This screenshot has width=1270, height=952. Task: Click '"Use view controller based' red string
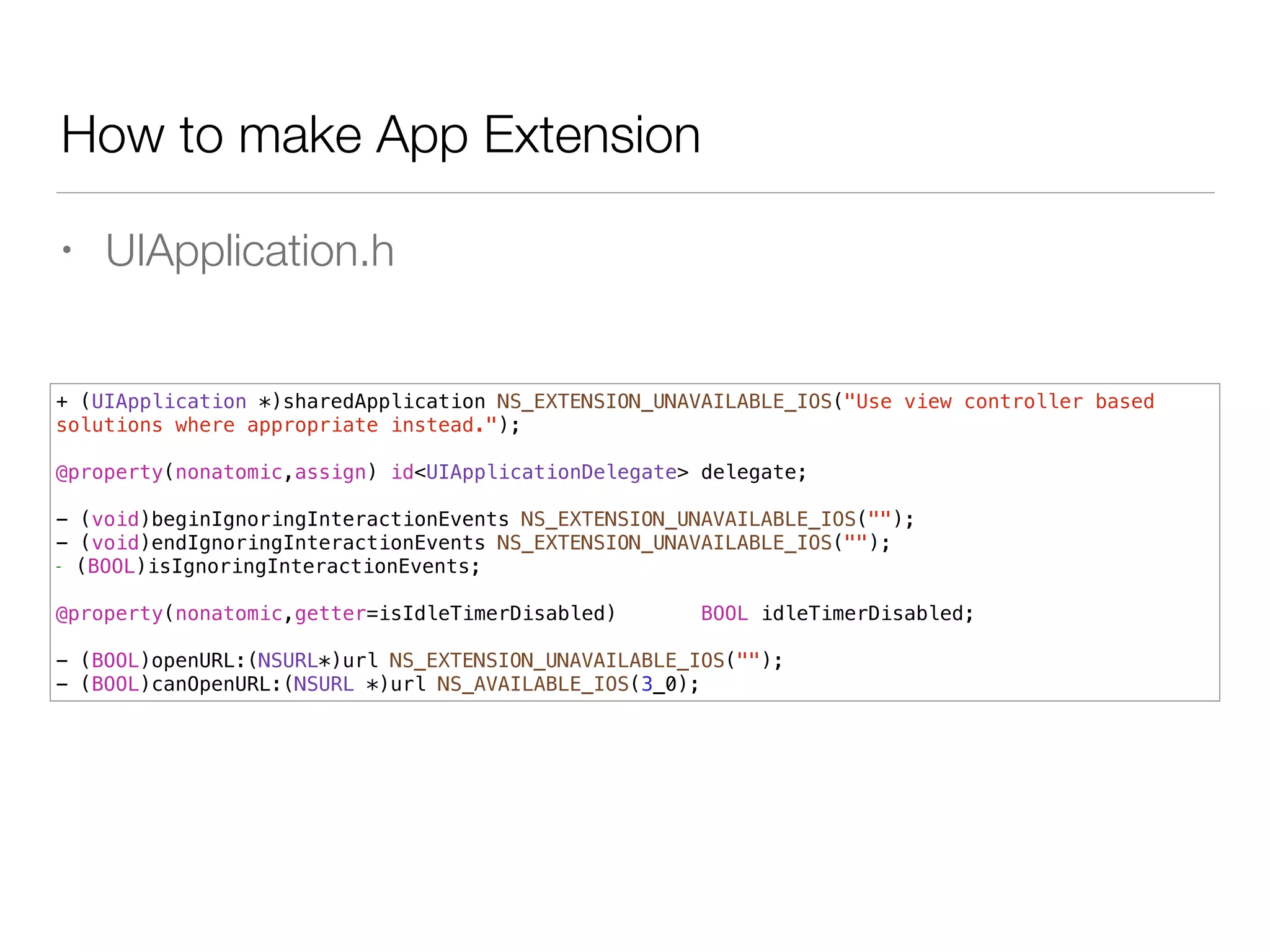click(998, 402)
